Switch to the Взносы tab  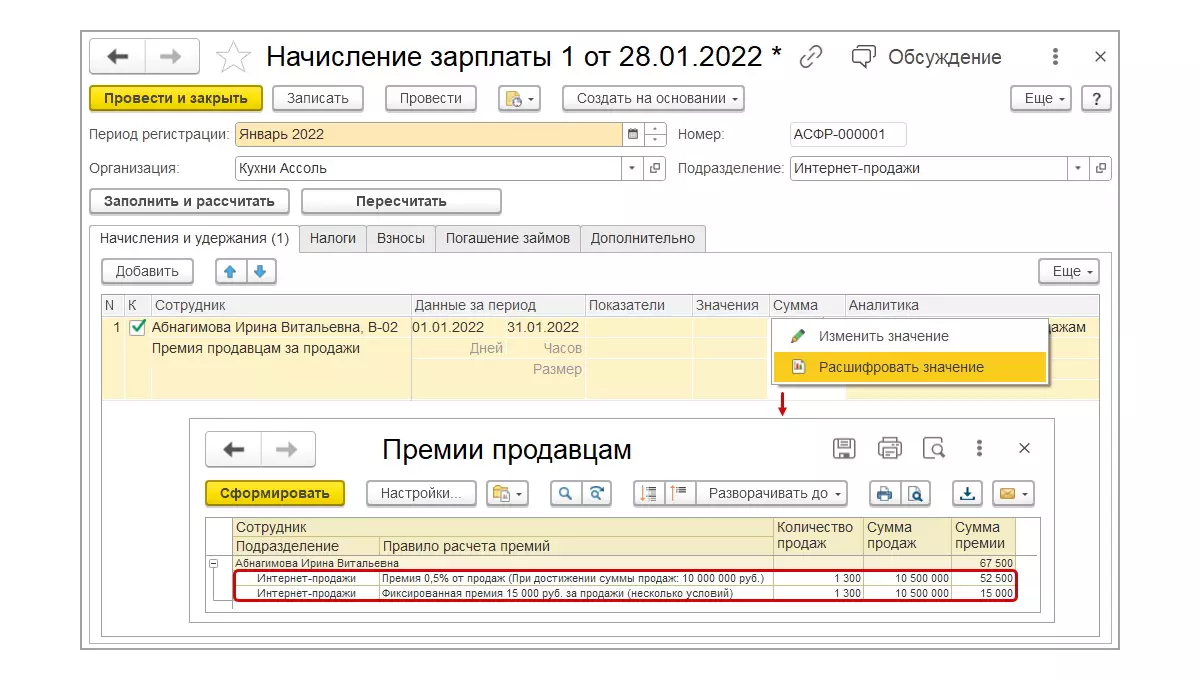click(401, 238)
